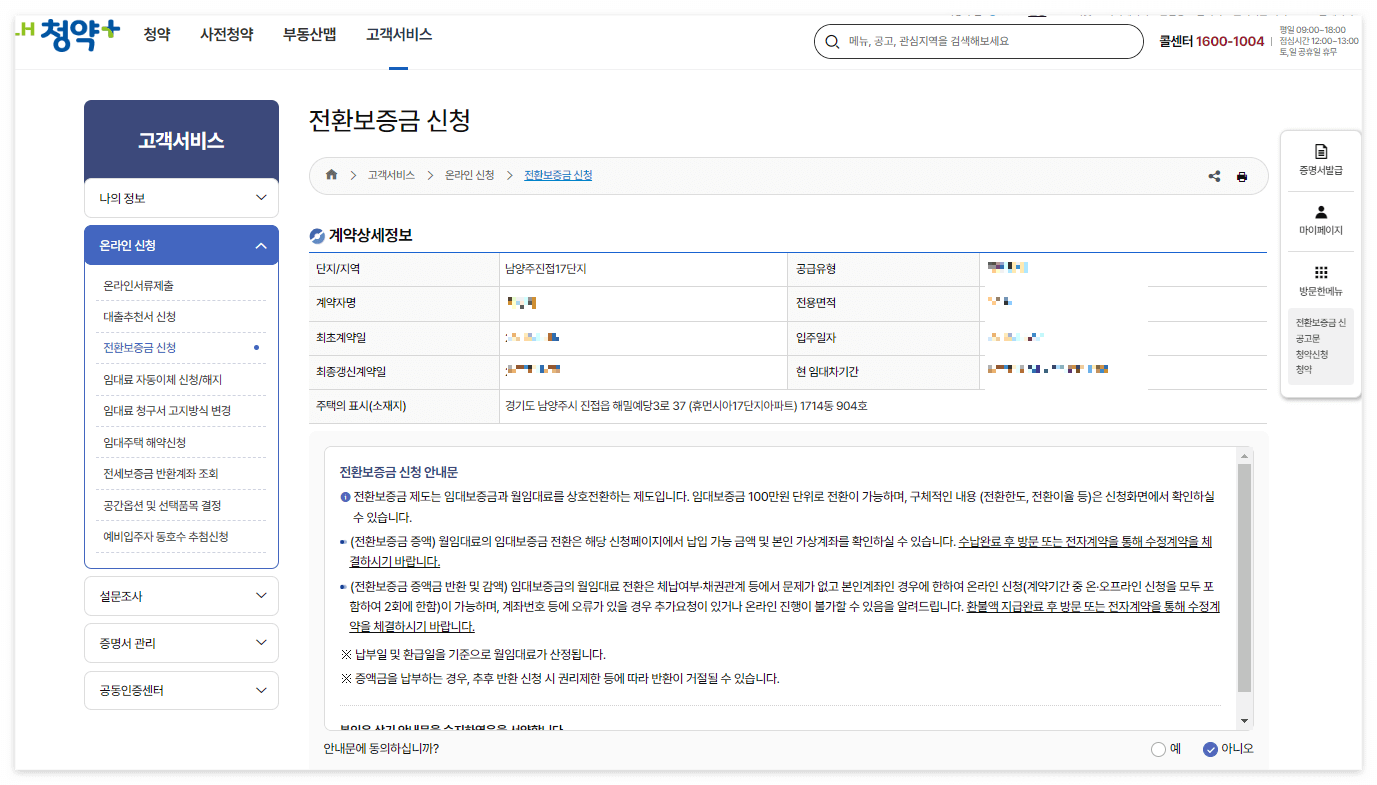This screenshot has height=785, width=1377.
Task: Open 전세보증금 반환계좌 조회 link
Action: 161,474
